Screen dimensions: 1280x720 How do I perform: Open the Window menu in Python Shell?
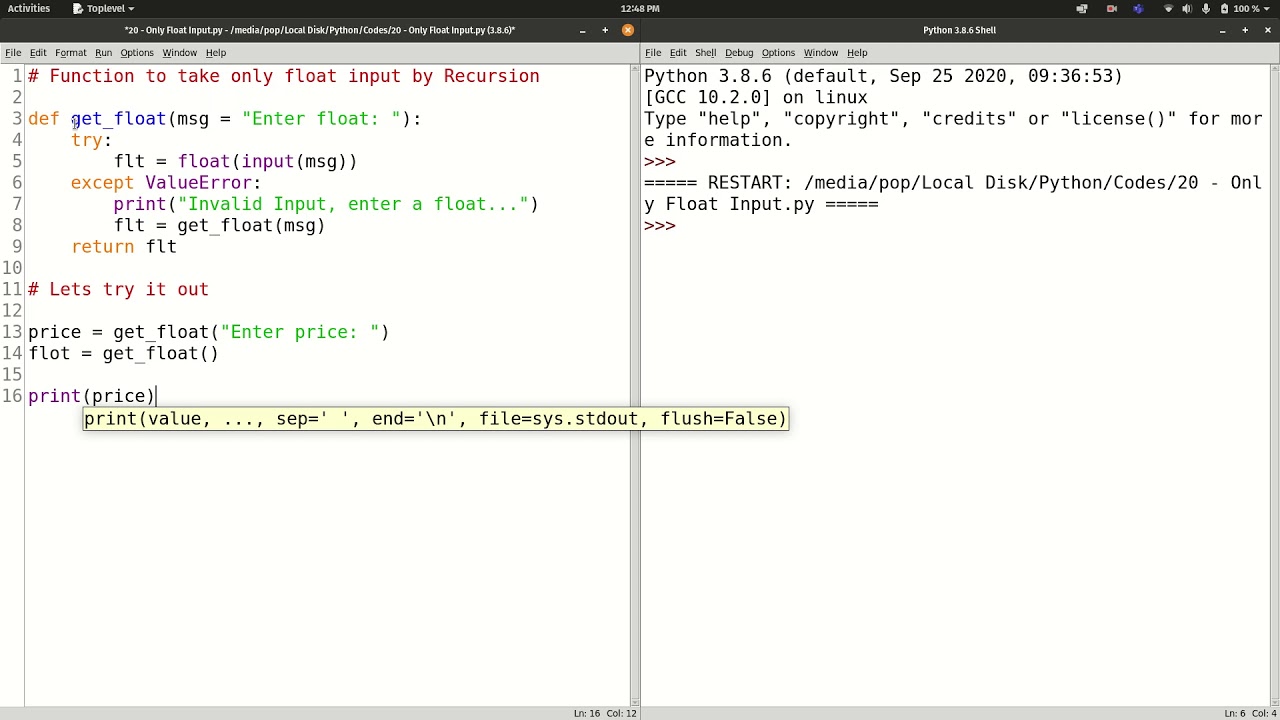(821, 52)
